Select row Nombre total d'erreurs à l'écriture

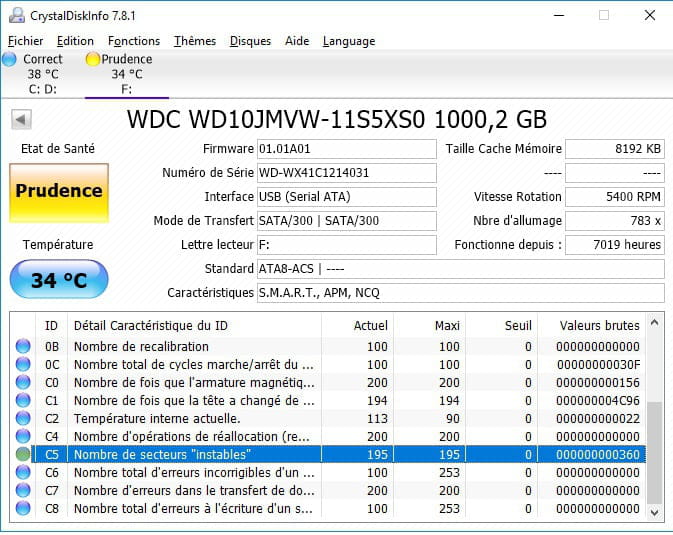[328, 508]
